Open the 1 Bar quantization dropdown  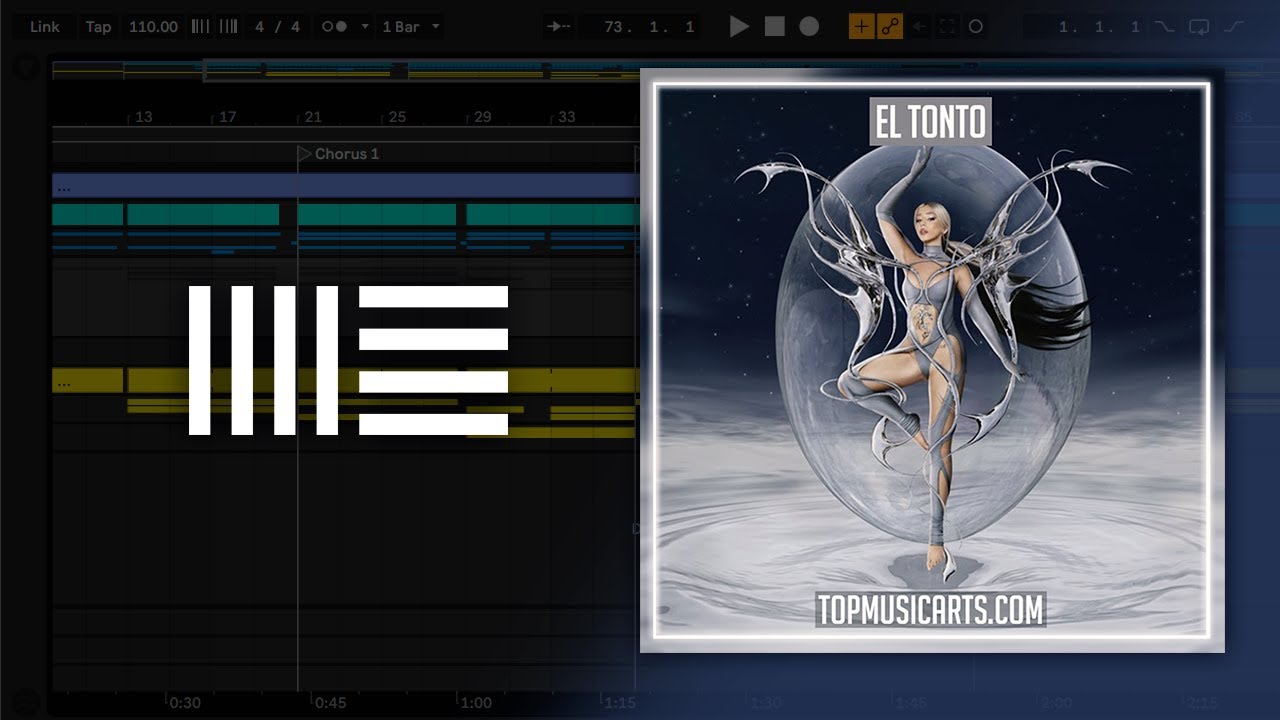click(410, 27)
